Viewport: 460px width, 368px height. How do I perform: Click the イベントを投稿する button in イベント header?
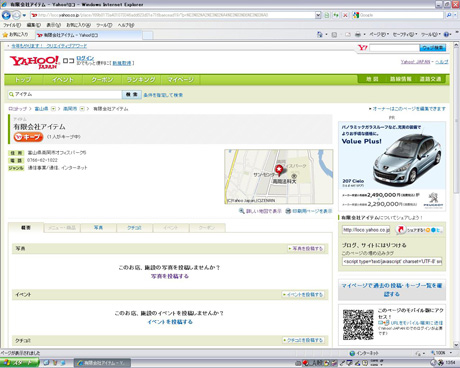point(303,294)
